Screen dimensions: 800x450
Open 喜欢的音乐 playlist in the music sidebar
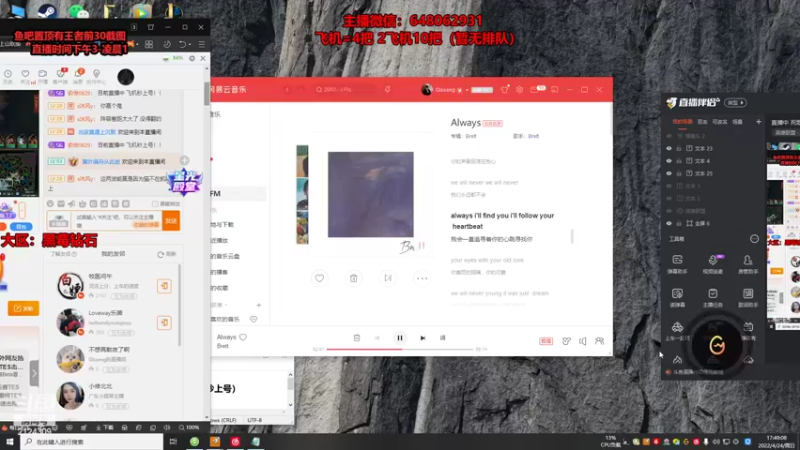[226, 319]
